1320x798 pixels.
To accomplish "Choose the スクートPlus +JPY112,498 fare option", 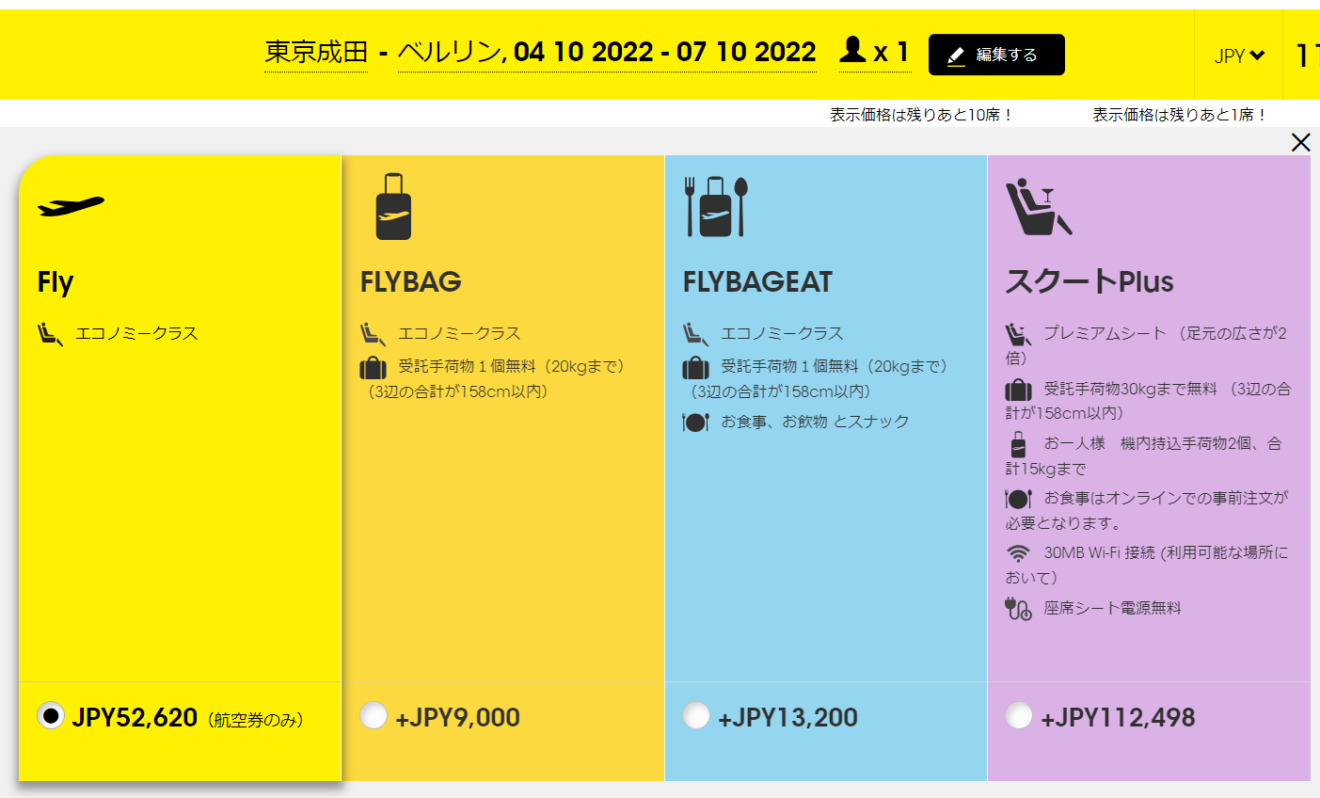I will coord(1020,716).
